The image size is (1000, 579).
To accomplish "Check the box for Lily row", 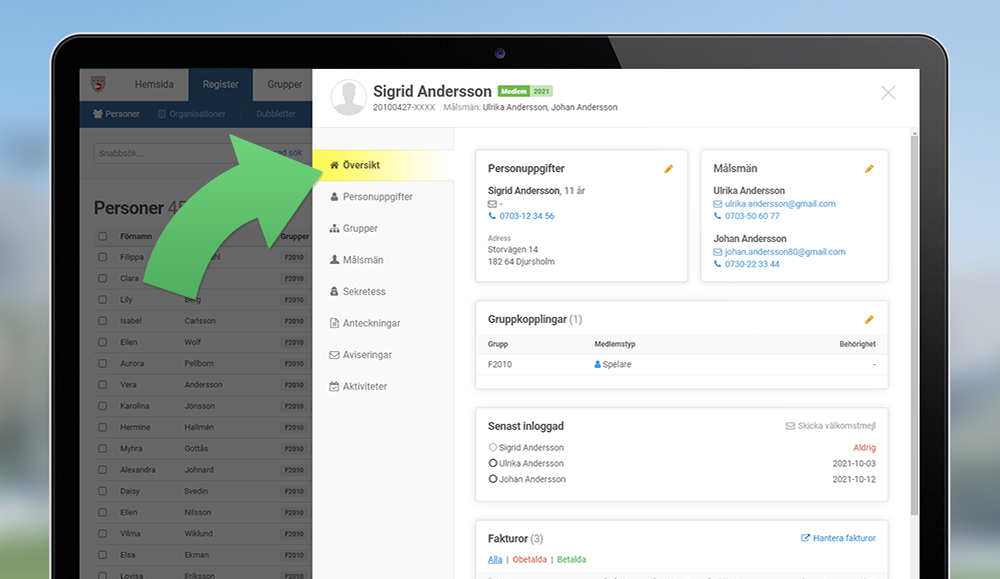I will click(x=102, y=300).
